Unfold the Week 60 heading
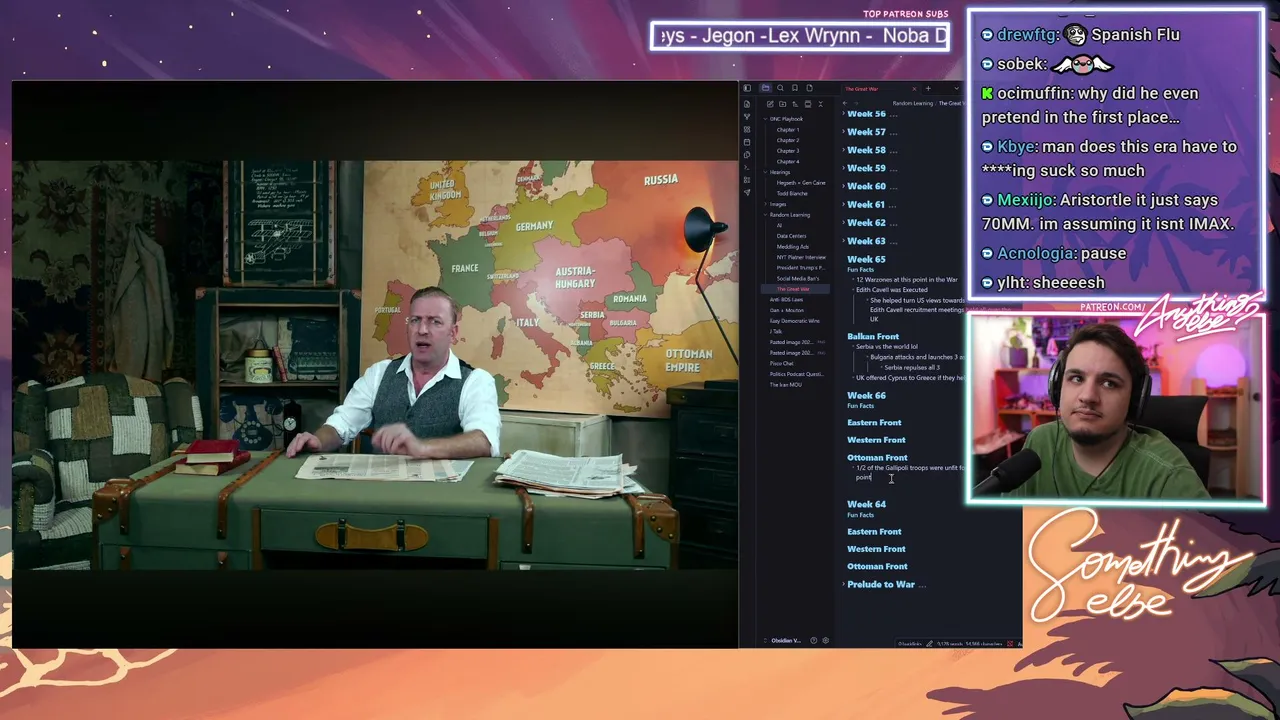 pyautogui.click(x=844, y=186)
